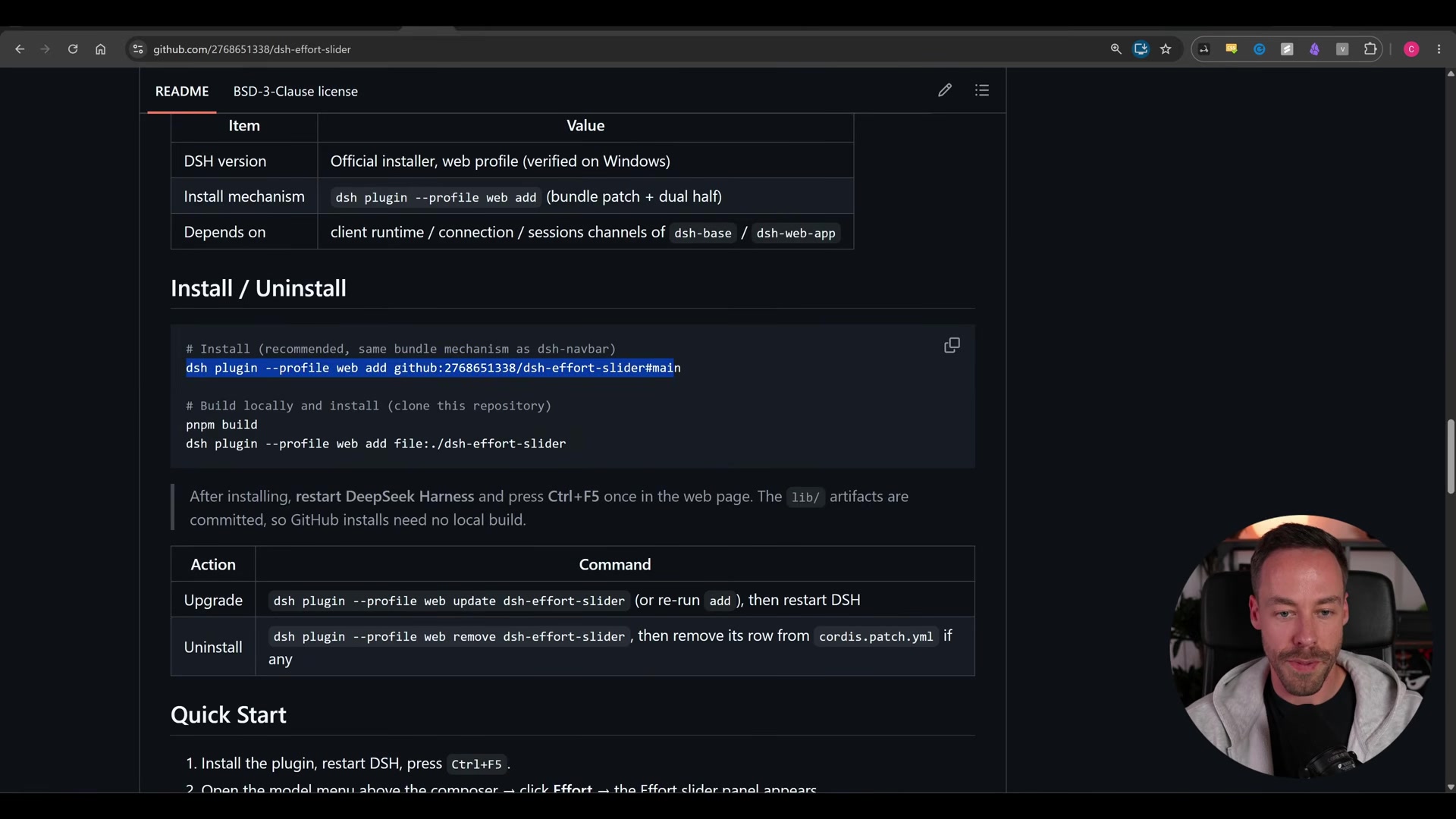Open the Chrome three-dot menu

pyautogui.click(x=1439, y=49)
